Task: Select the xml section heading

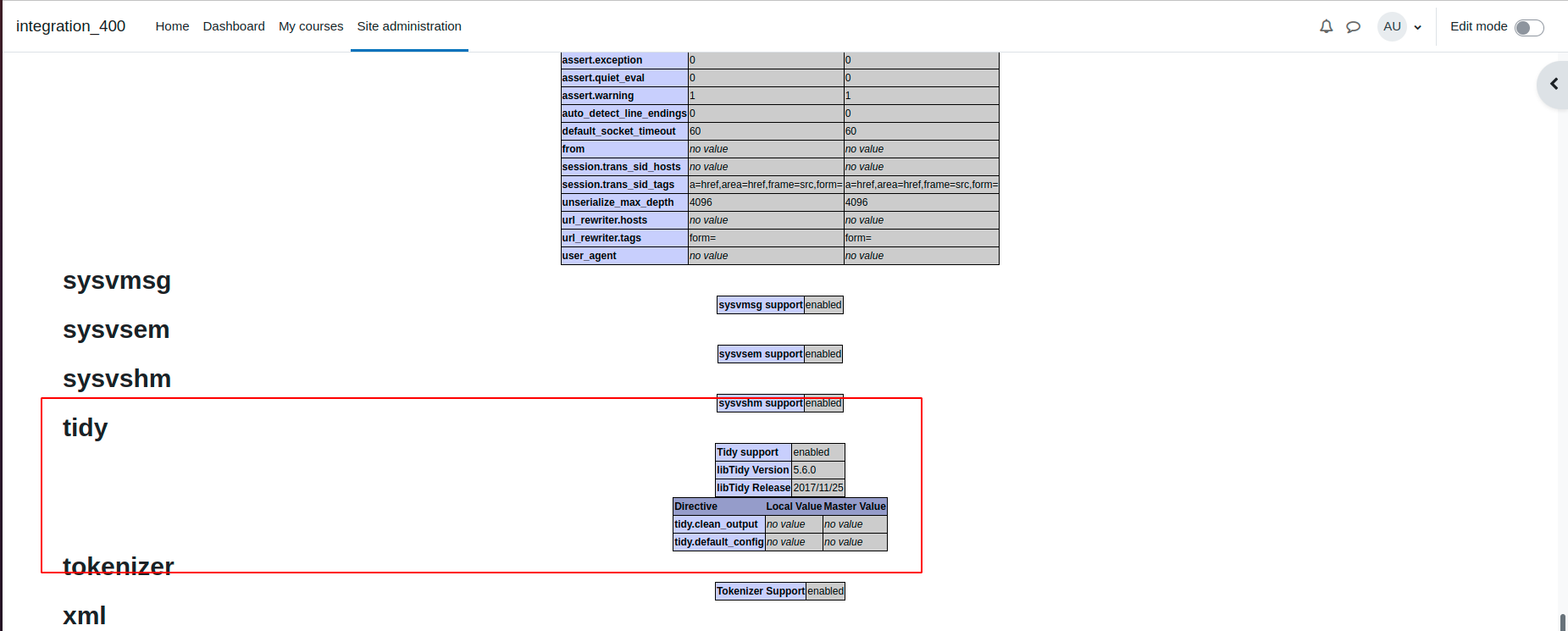Action: pos(85,616)
